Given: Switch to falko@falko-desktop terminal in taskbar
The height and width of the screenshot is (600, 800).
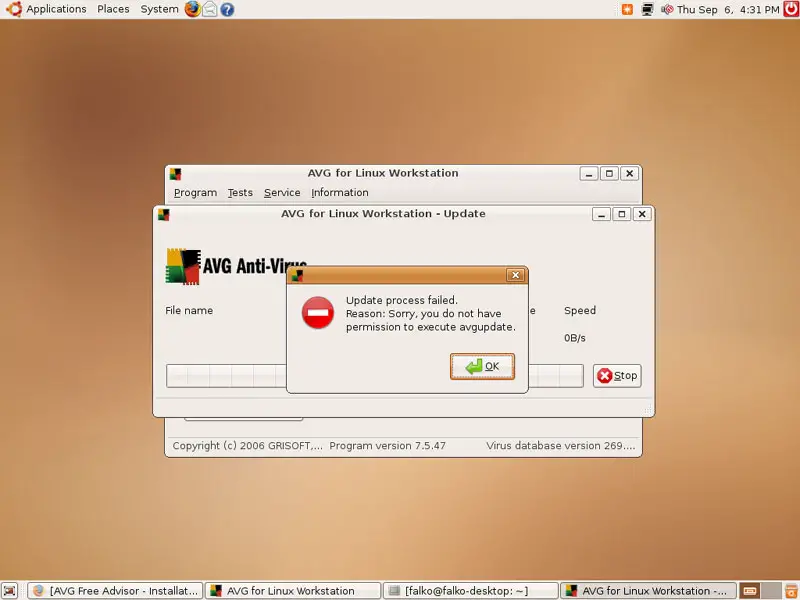Looking at the screenshot, I should pos(470,591).
